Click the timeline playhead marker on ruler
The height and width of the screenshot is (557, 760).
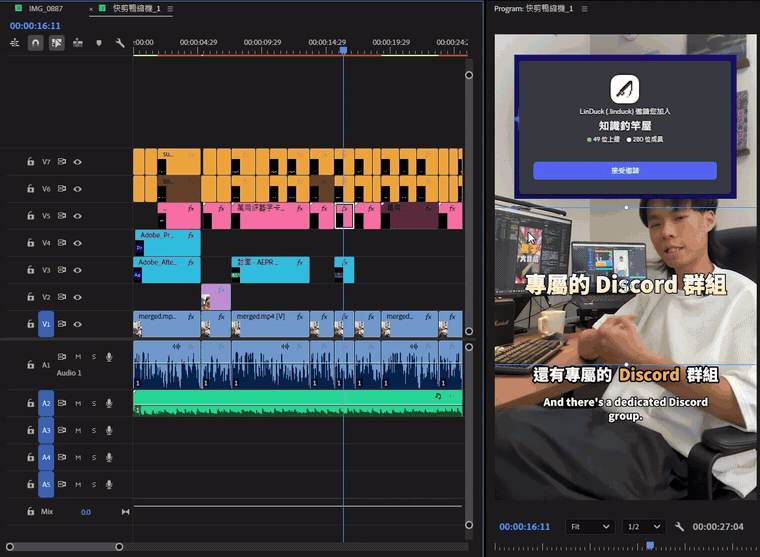tap(343, 50)
